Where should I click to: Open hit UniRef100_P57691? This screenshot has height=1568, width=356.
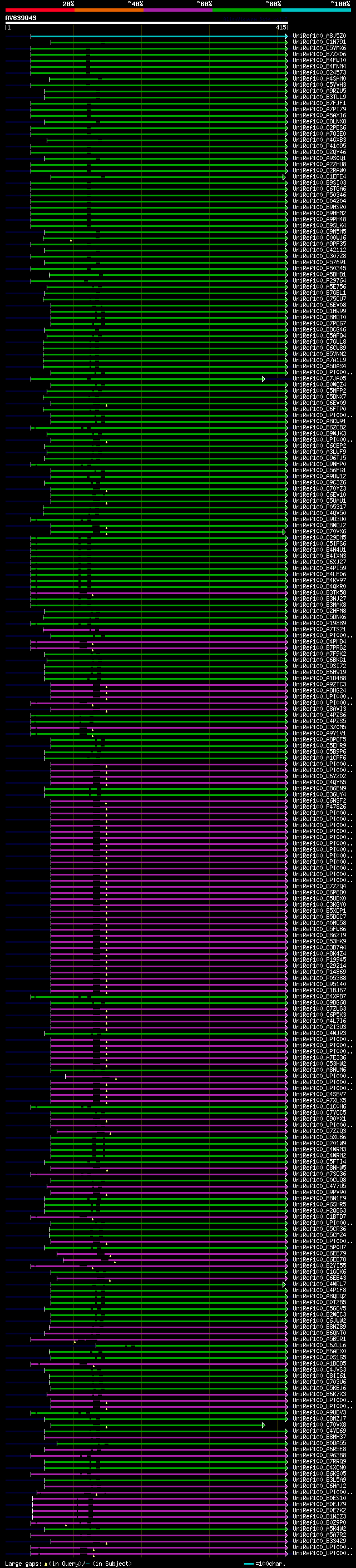319,263
